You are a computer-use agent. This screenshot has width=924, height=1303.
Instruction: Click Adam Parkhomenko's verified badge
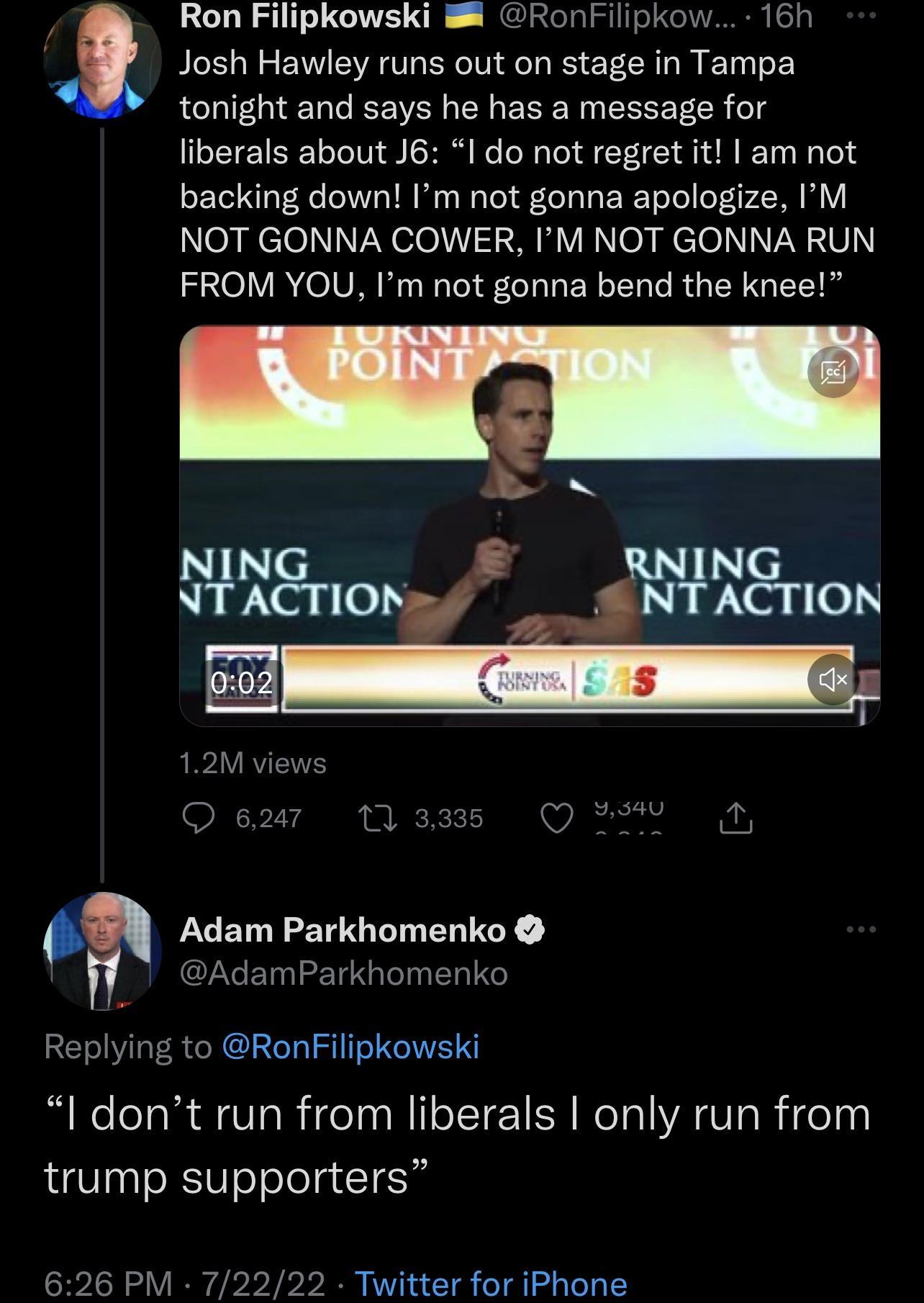tap(529, 932)
